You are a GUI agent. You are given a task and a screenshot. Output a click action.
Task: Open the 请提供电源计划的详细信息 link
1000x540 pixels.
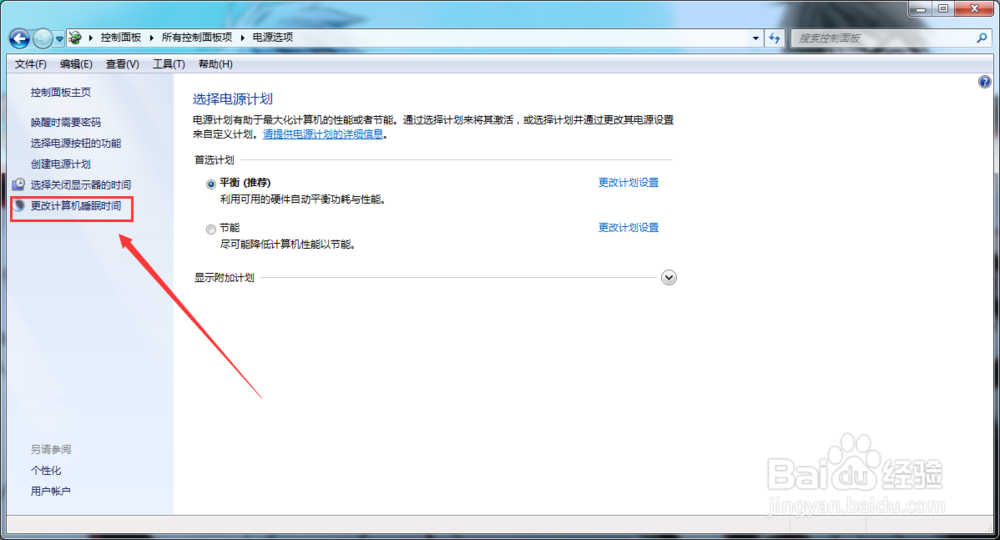click(x=323, y=134)
